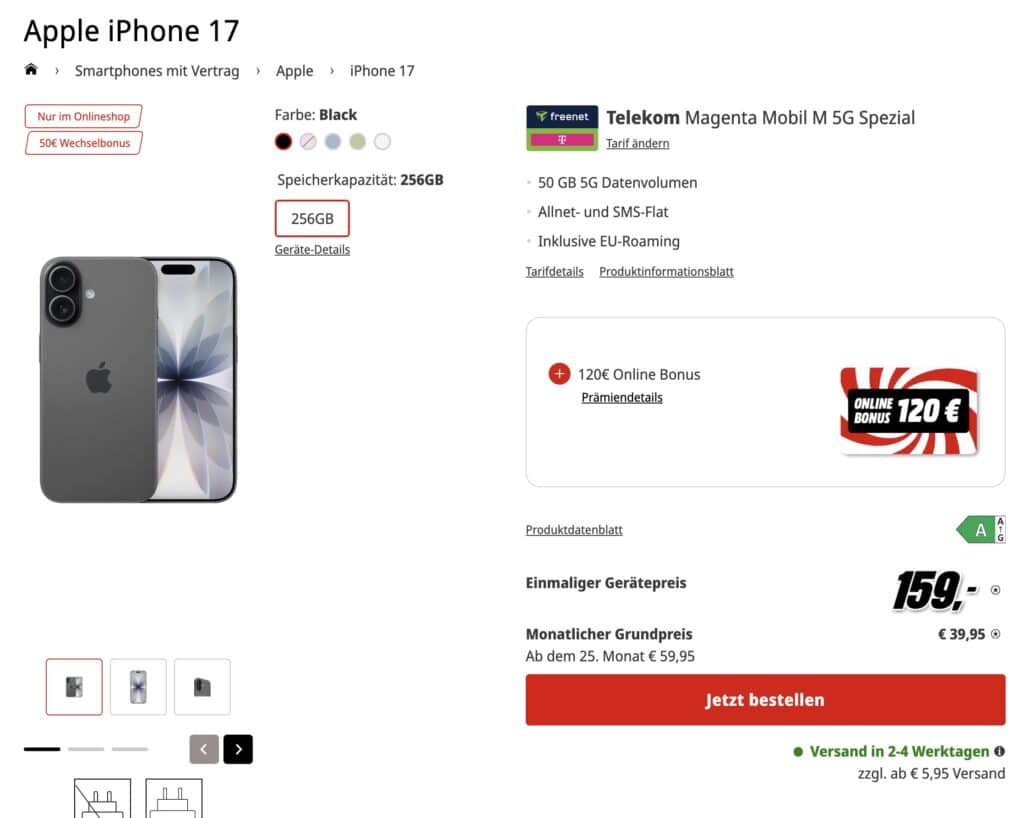Open the Apple breadcrumb item
The height and width of the screenshot is (818, 1024).
coord(295,71)
